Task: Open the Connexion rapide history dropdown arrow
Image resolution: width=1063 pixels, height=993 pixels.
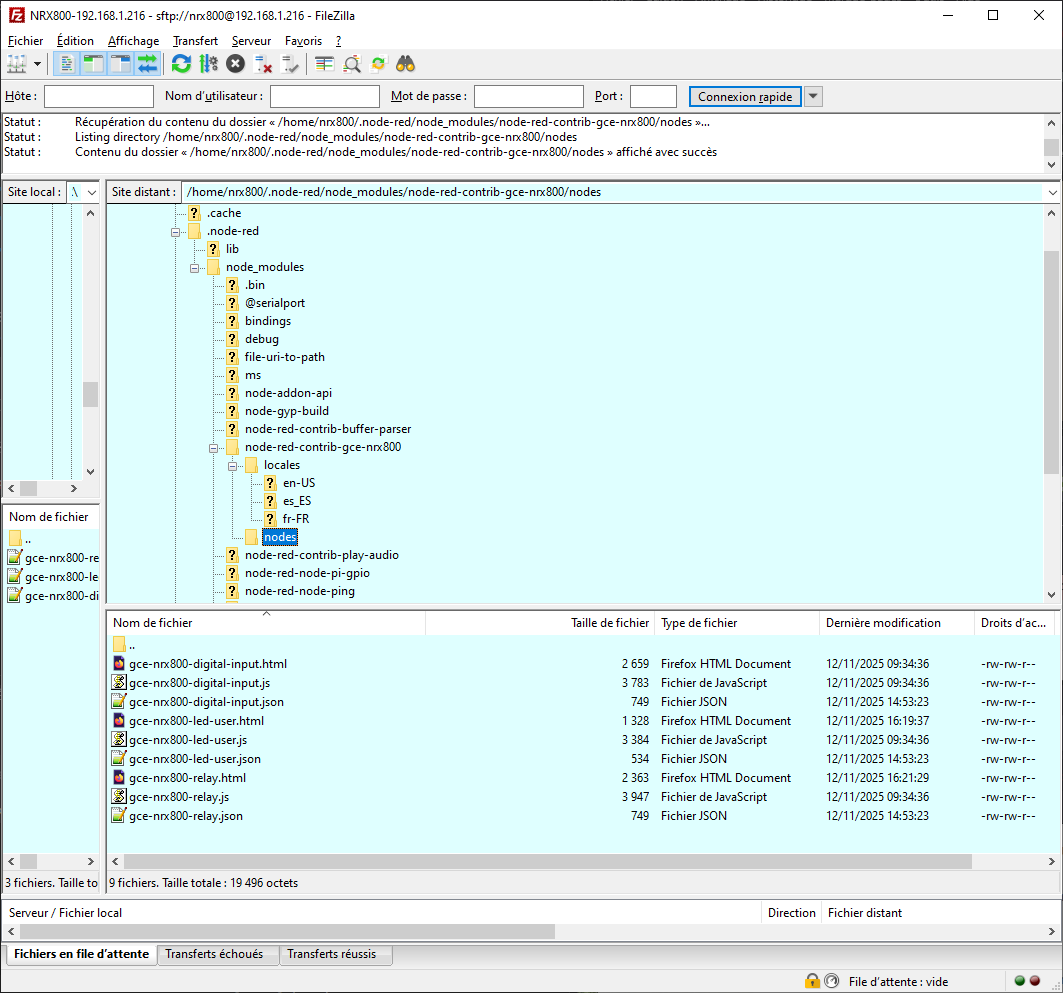Action: [813, 97]
